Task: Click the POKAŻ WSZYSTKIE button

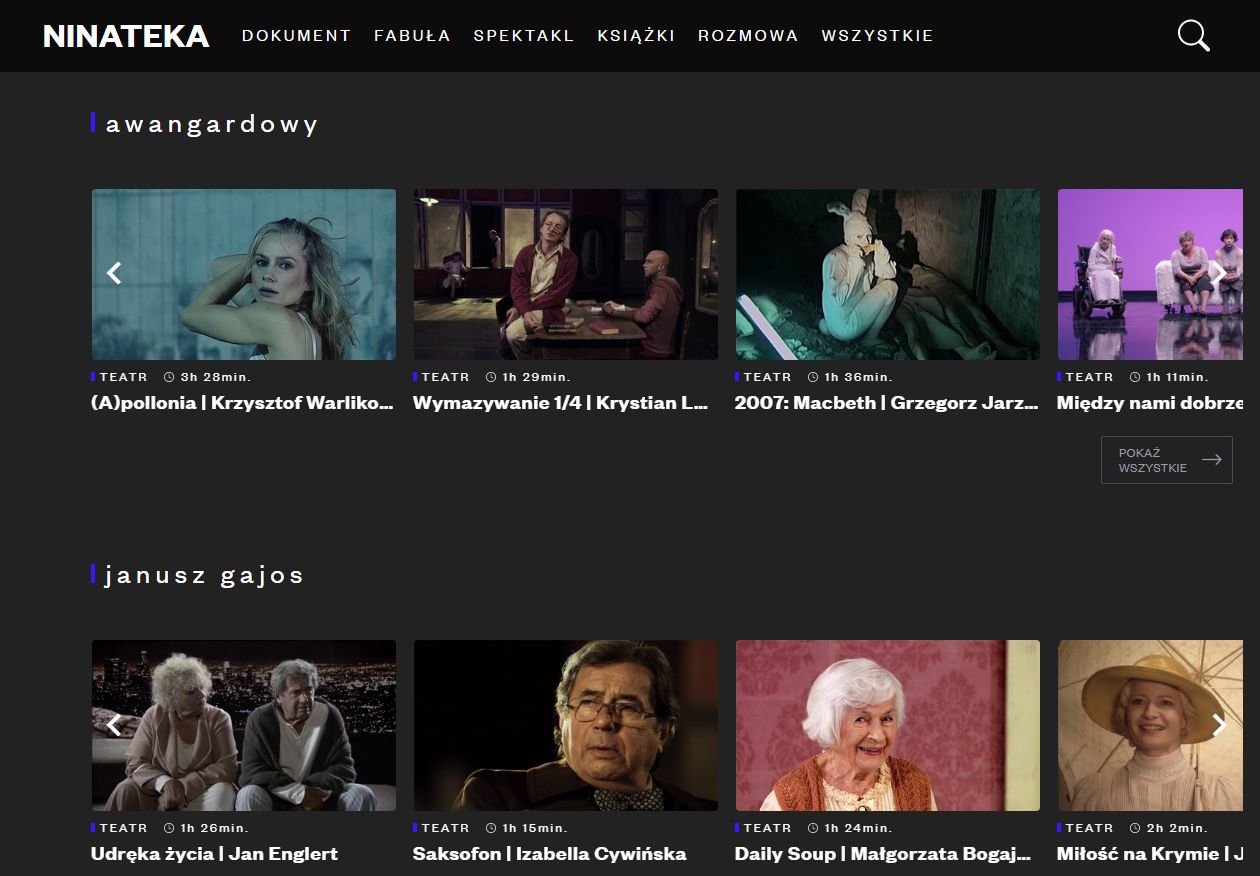Action: [1167, 460]
